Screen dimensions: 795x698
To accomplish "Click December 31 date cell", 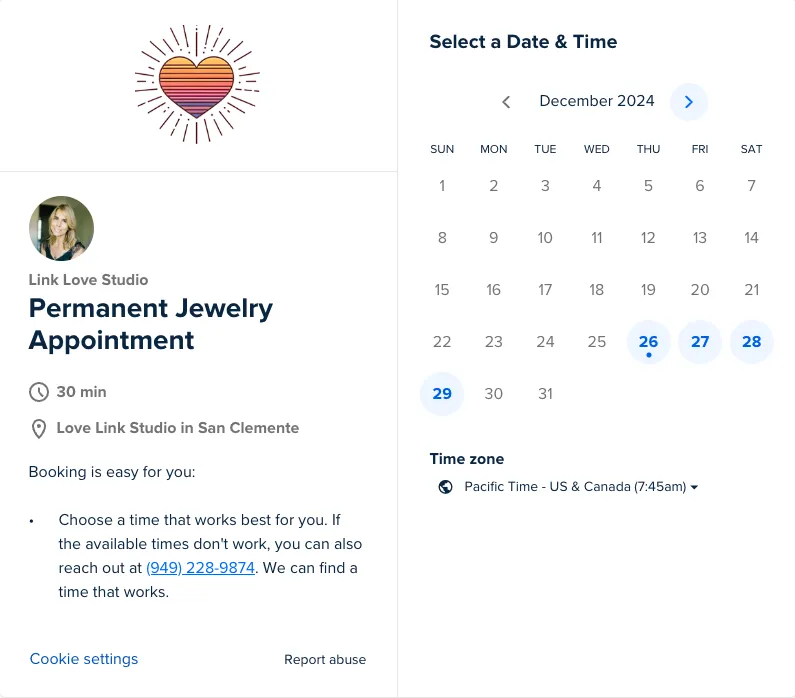I will (x=545, y=394).
